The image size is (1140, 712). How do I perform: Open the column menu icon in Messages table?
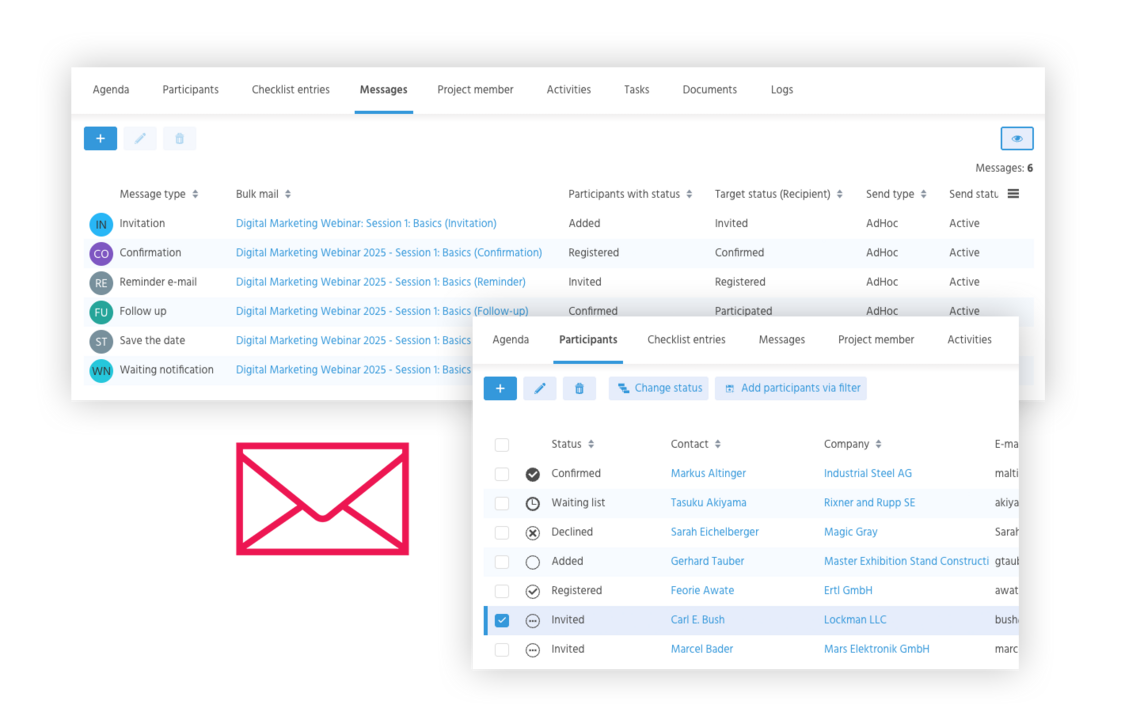click(1013, 194)
